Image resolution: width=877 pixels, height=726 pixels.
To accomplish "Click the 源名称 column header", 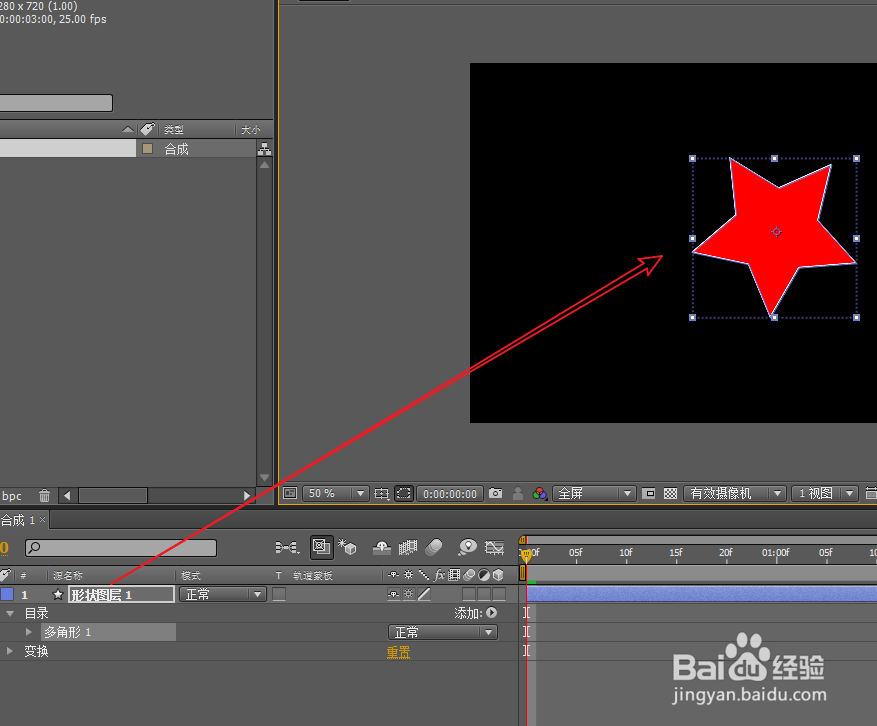I will (68, 575).
